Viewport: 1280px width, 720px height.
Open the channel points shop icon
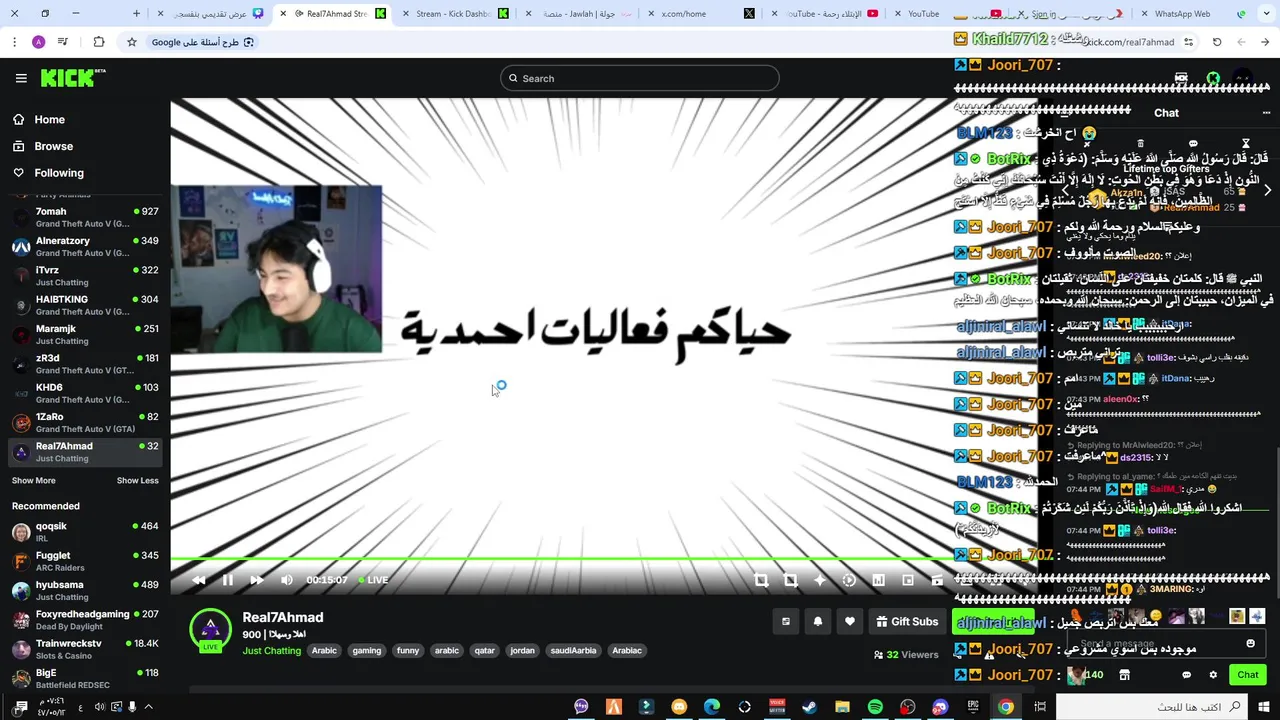pos(1124,675)
